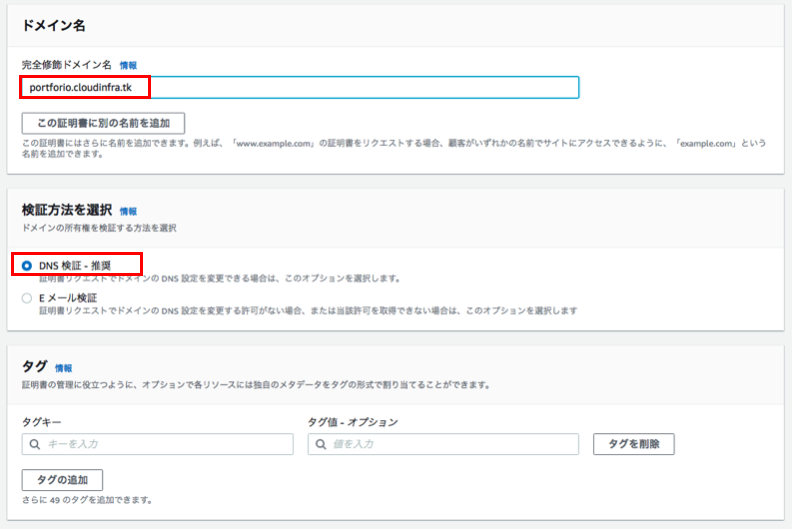Open 情報 link beside 検証方法を選択

pos(128,211)
